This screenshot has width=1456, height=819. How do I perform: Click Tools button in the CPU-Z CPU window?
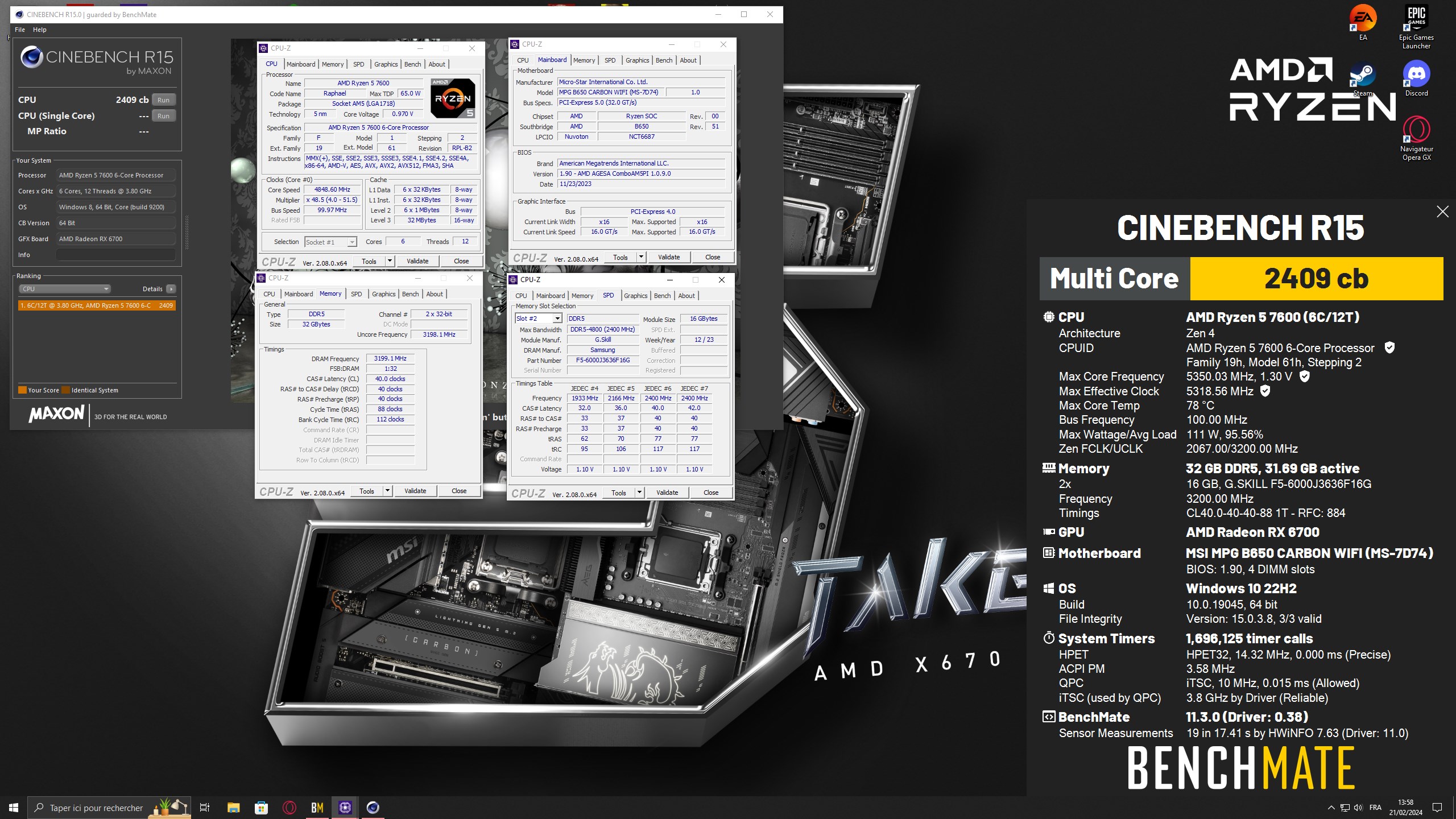369,261
